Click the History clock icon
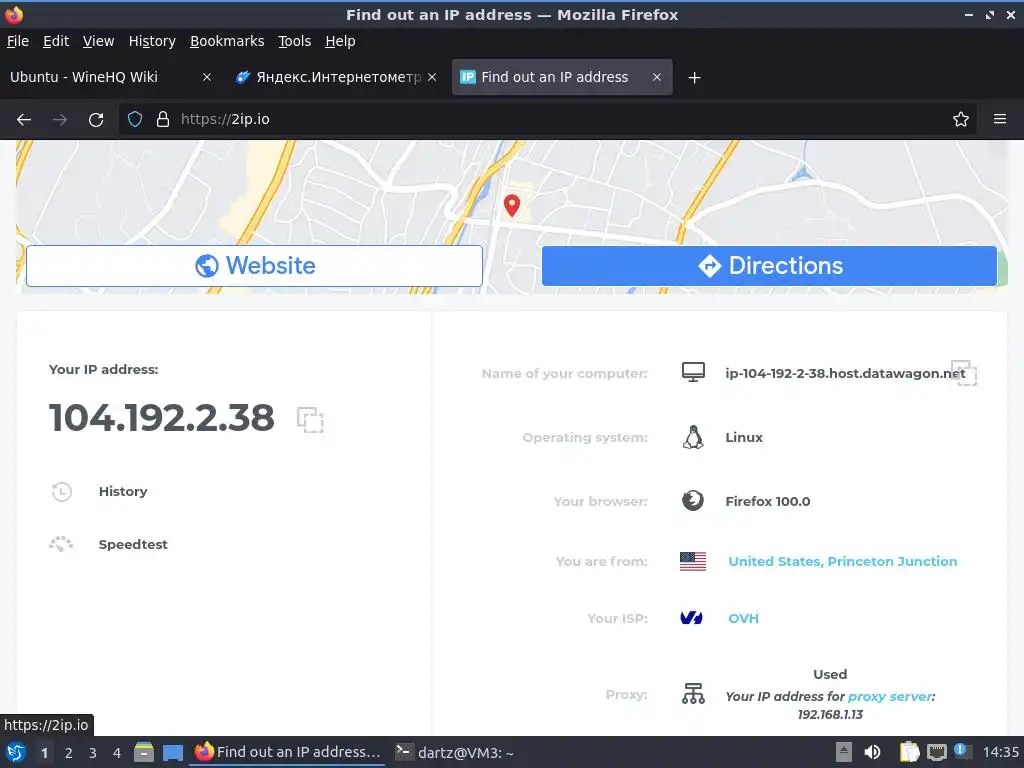 (61, 491)
